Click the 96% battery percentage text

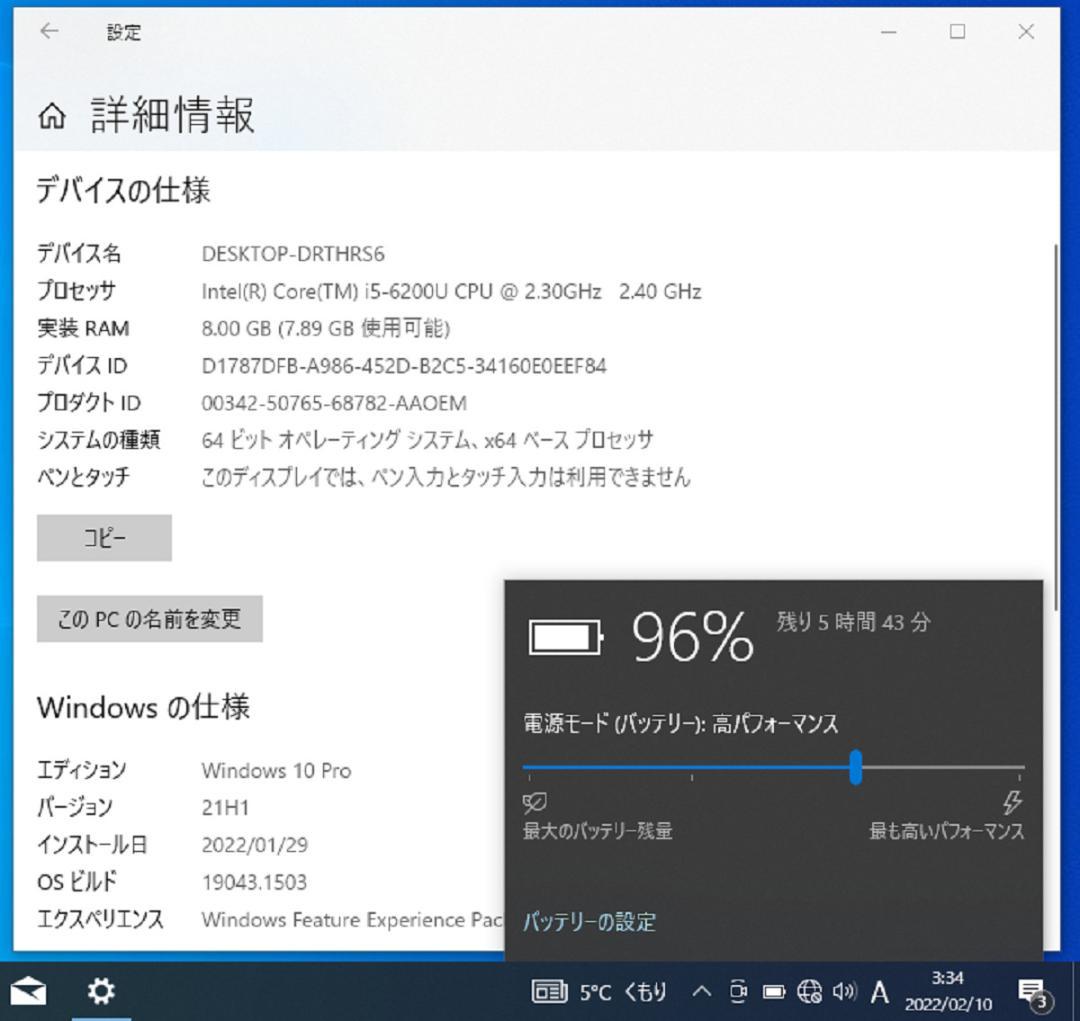[692, 637]
